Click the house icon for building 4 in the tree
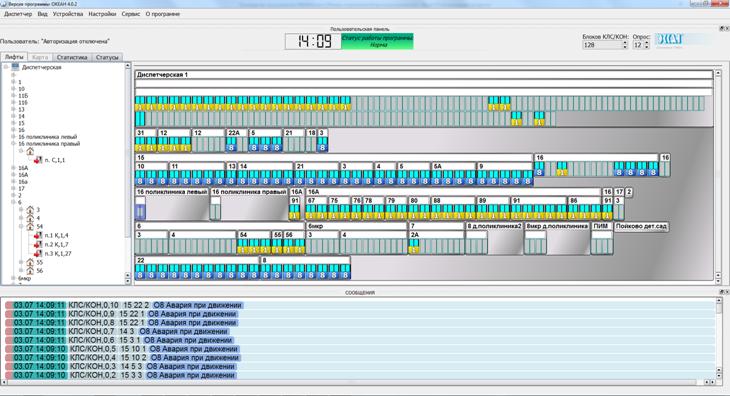The width and height of the screenshot is (730, 396). [30, 218]
